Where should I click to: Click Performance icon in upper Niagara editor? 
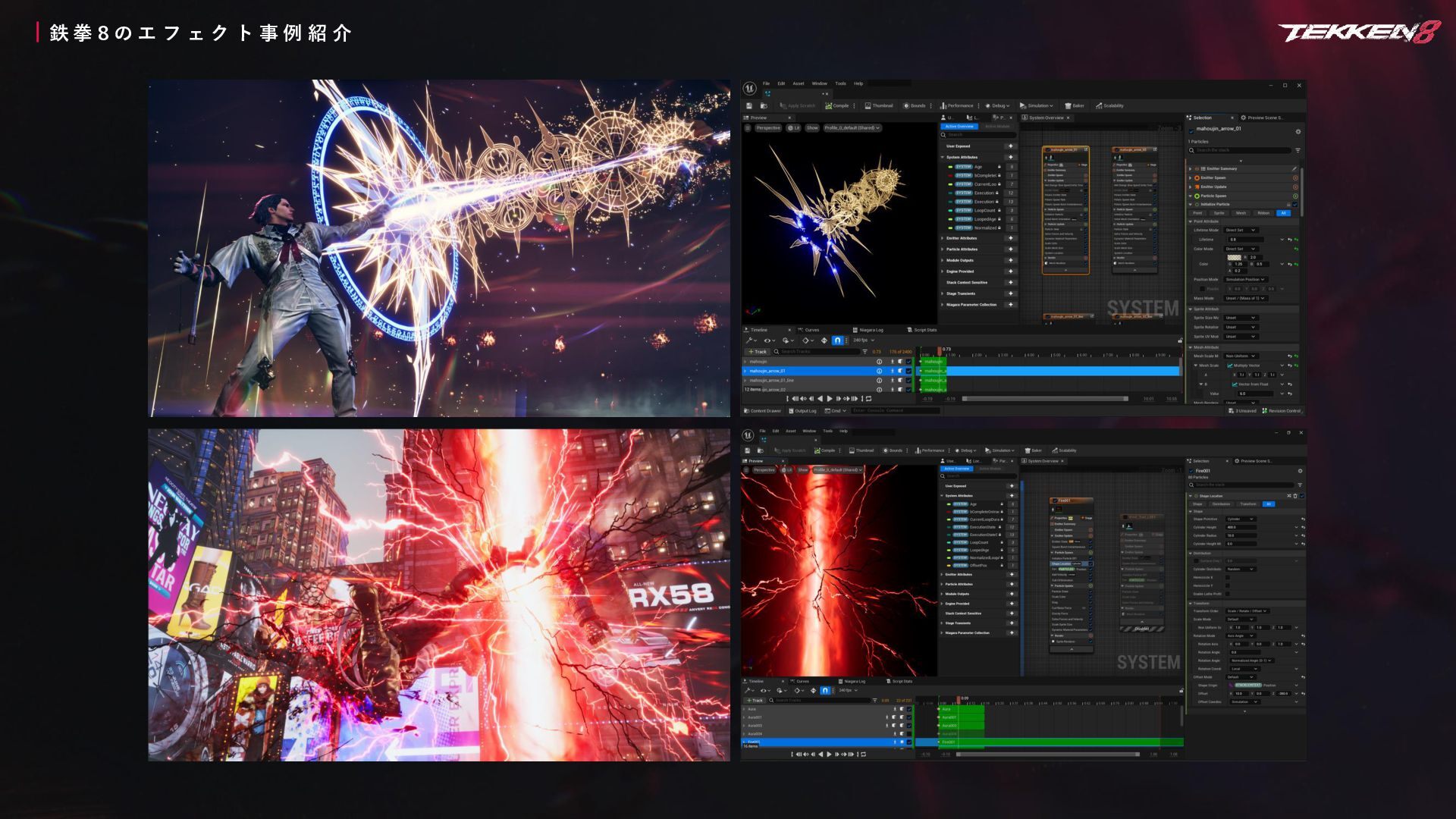943,106
